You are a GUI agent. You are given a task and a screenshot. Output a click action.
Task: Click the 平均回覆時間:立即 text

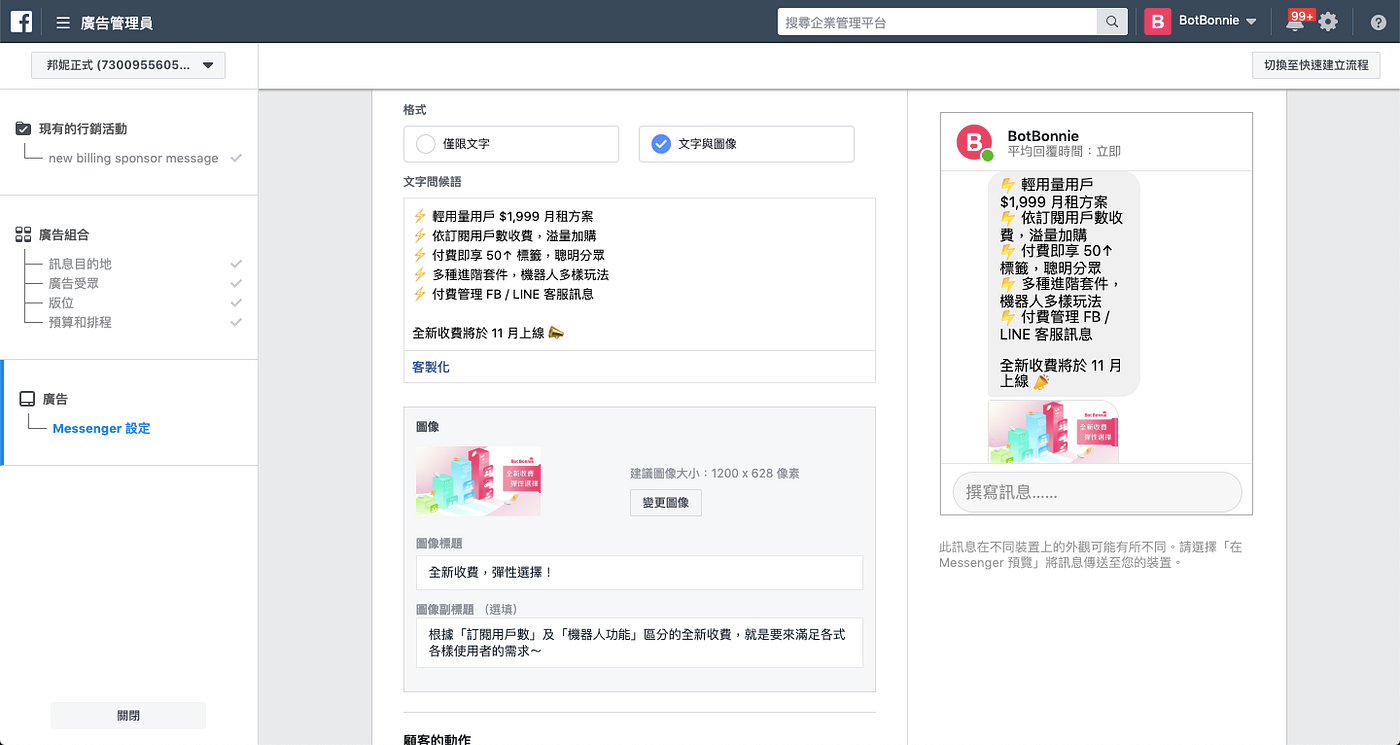tap(1064, 152)
